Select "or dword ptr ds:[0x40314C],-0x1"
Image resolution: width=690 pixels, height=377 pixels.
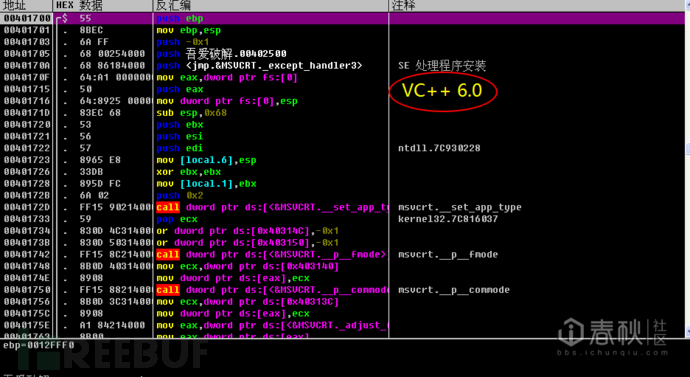pyautogui.click(x=247, y=231)
